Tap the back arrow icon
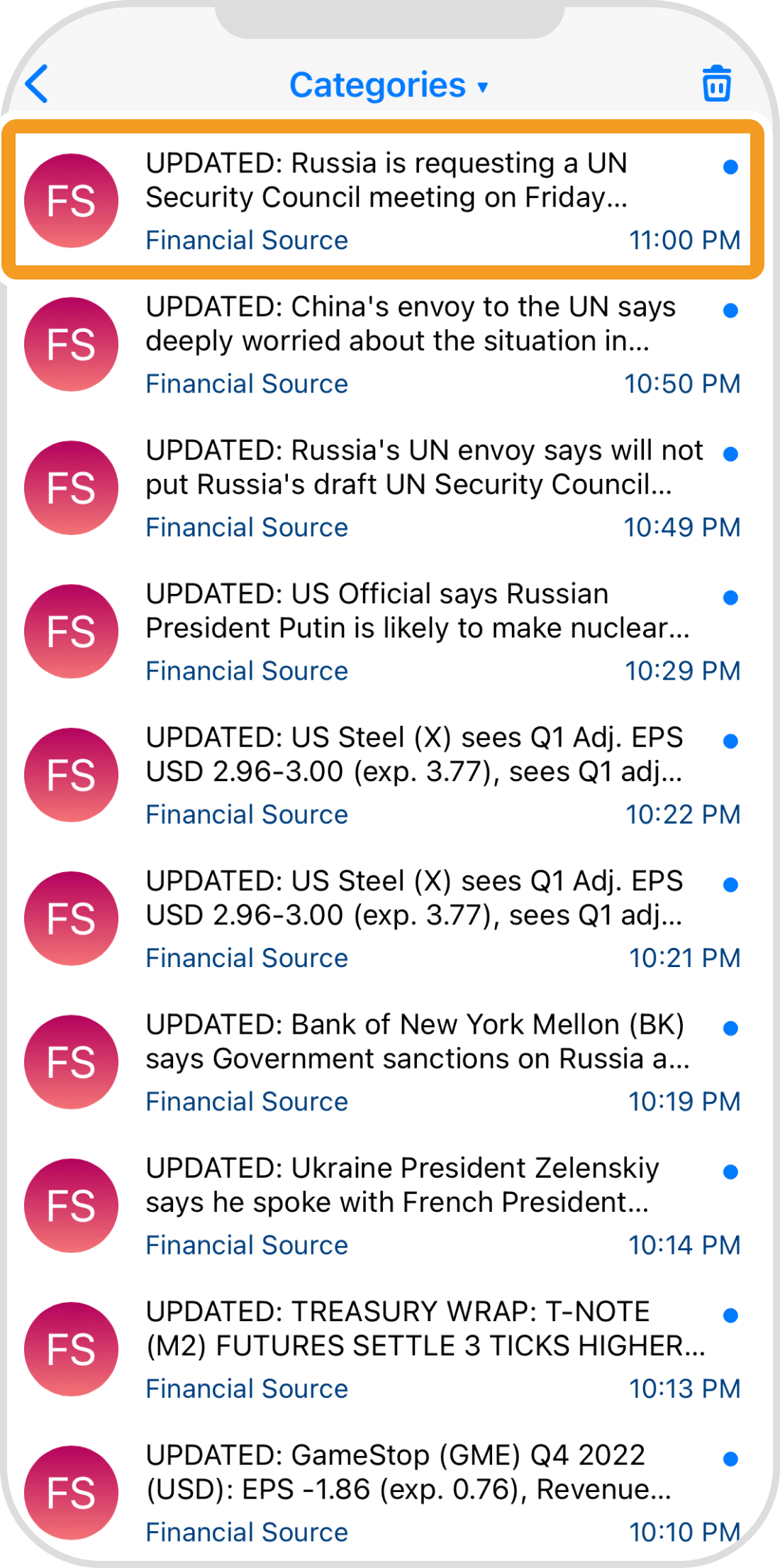This screenshot has width=780, height=1568. click(x=37, y=84)
